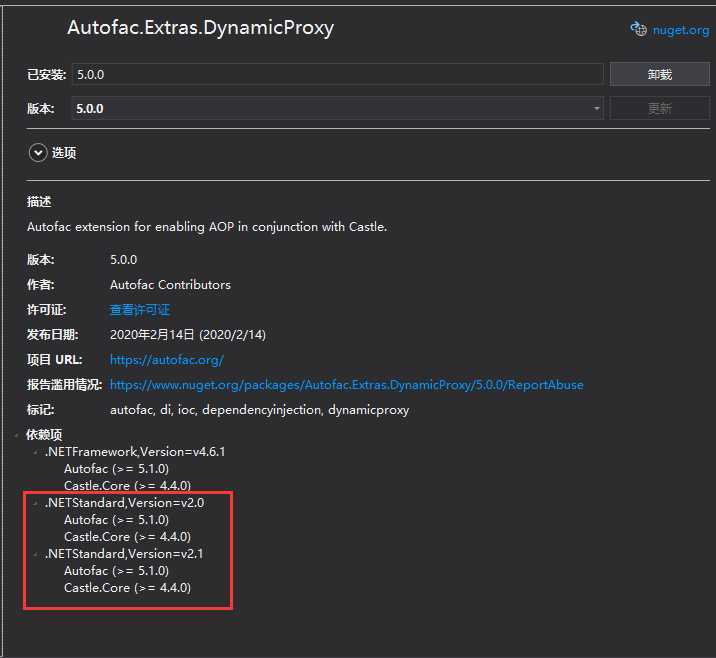The image size is (716, 658).
Task: Focus the 已安装 installed version field
Action: click(x=337, y=74)
